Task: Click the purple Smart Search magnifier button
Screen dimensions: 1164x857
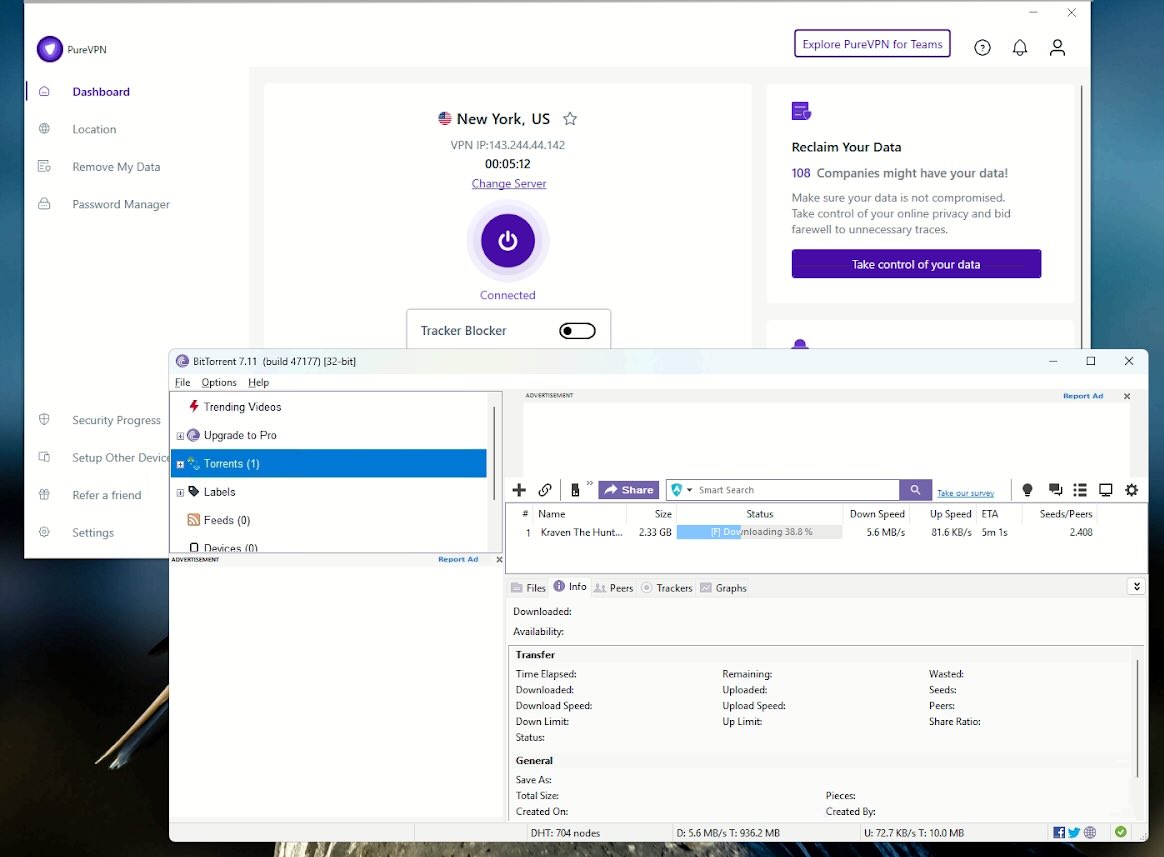Action: point(915,490)
